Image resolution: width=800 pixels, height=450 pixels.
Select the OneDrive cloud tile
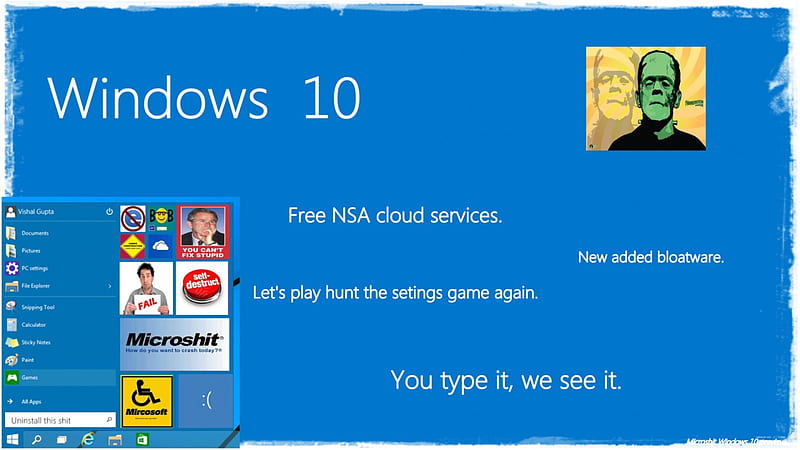click(160, 246)
